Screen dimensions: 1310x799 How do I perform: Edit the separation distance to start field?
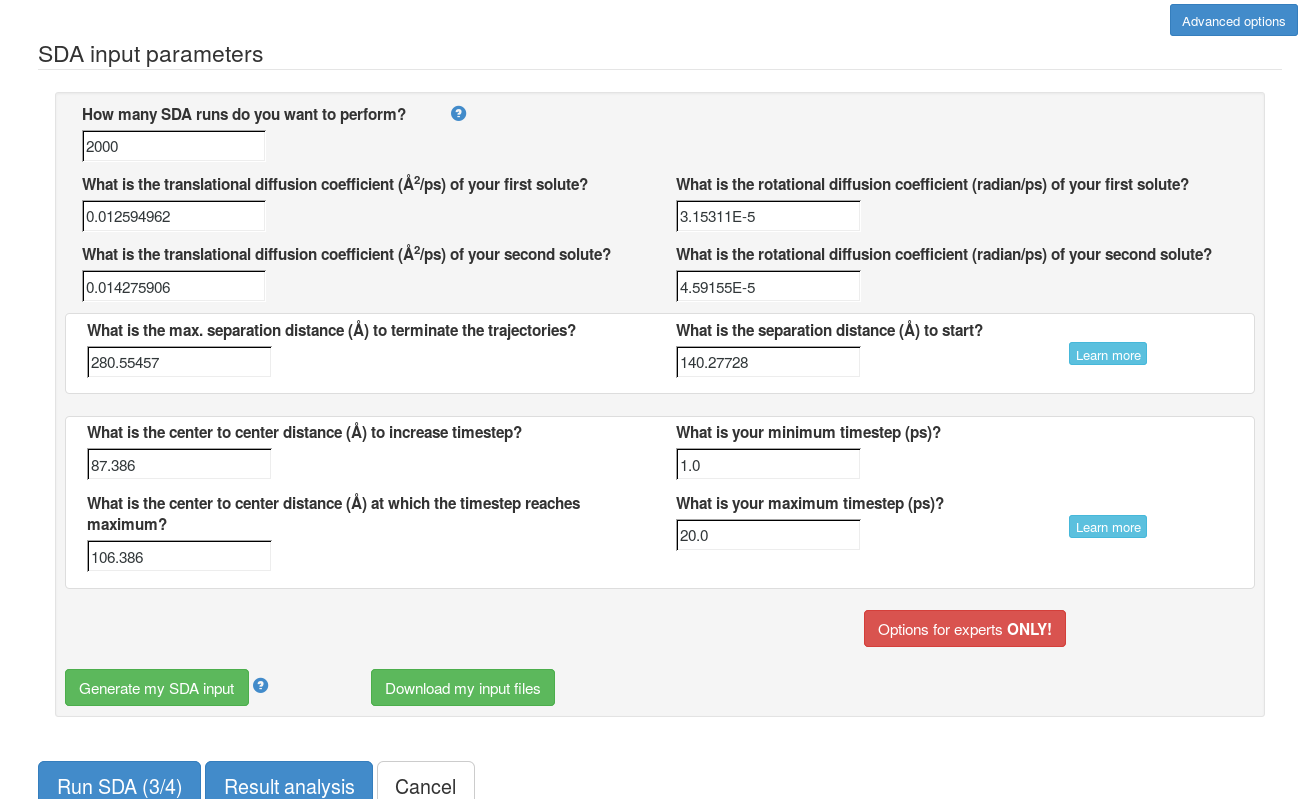(768, 362)
